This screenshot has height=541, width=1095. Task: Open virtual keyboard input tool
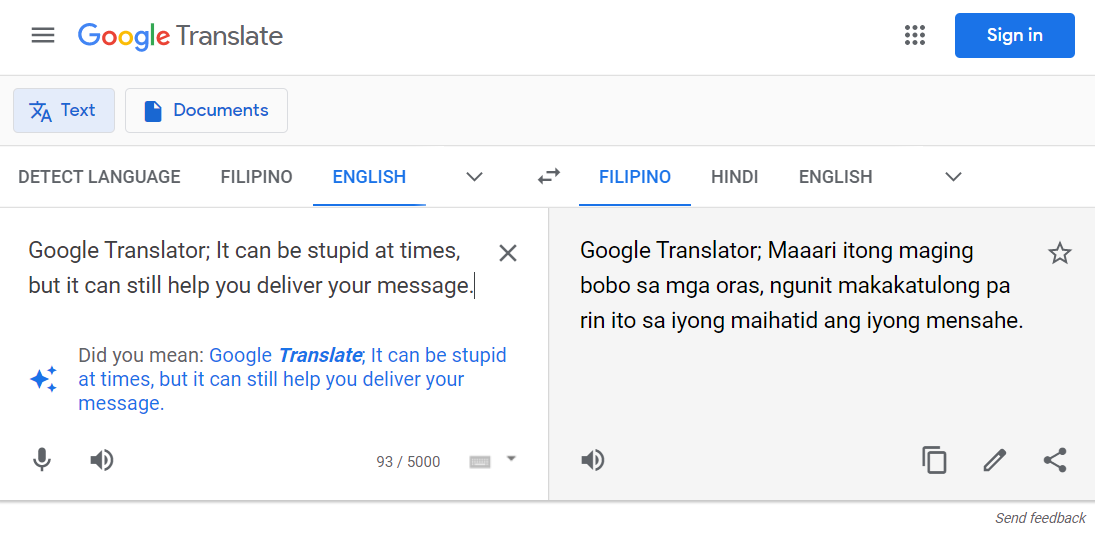(x=480, y=461)
